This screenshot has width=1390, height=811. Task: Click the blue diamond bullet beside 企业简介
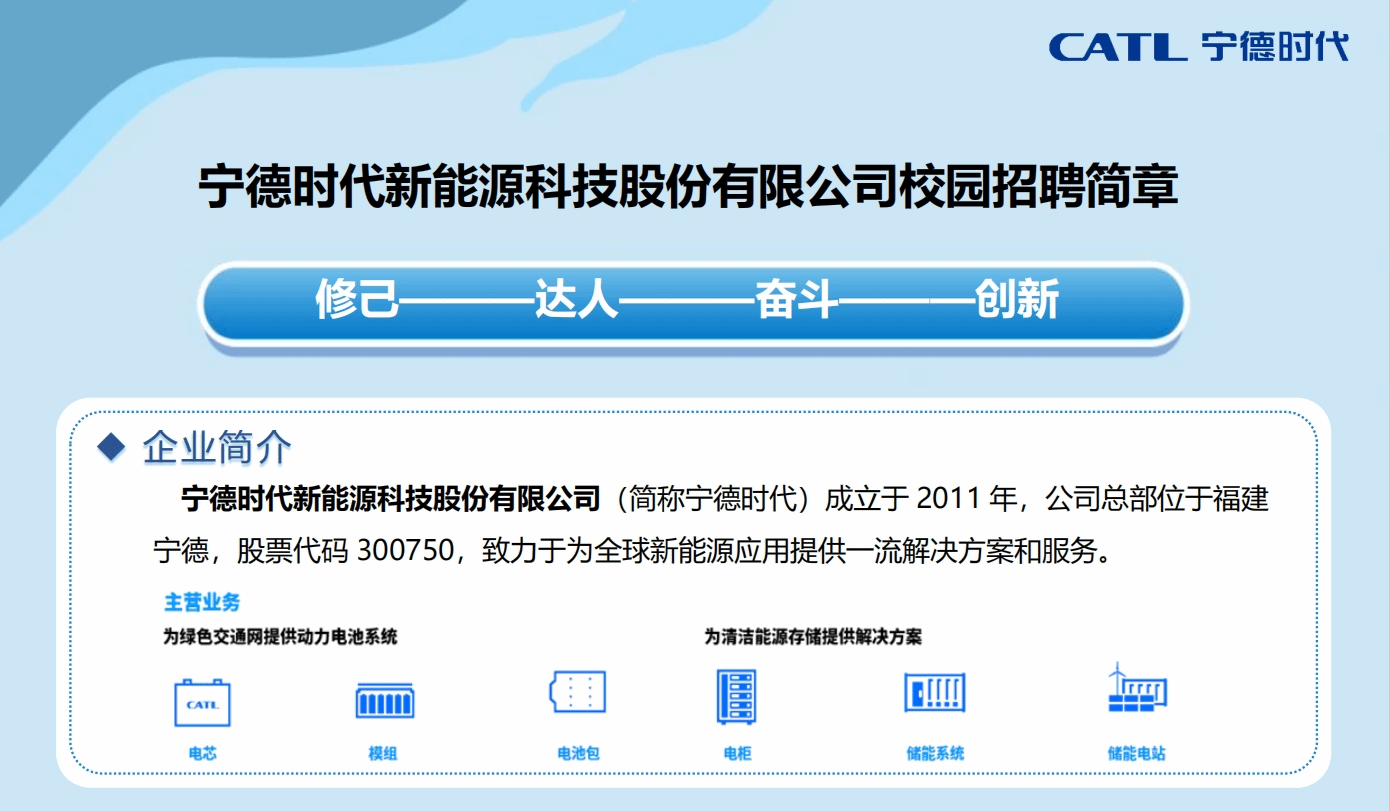coord(112,445)
